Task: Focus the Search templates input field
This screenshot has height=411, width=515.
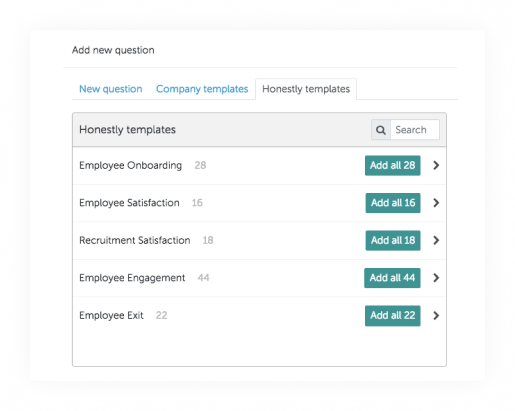Action: (415, 130)
